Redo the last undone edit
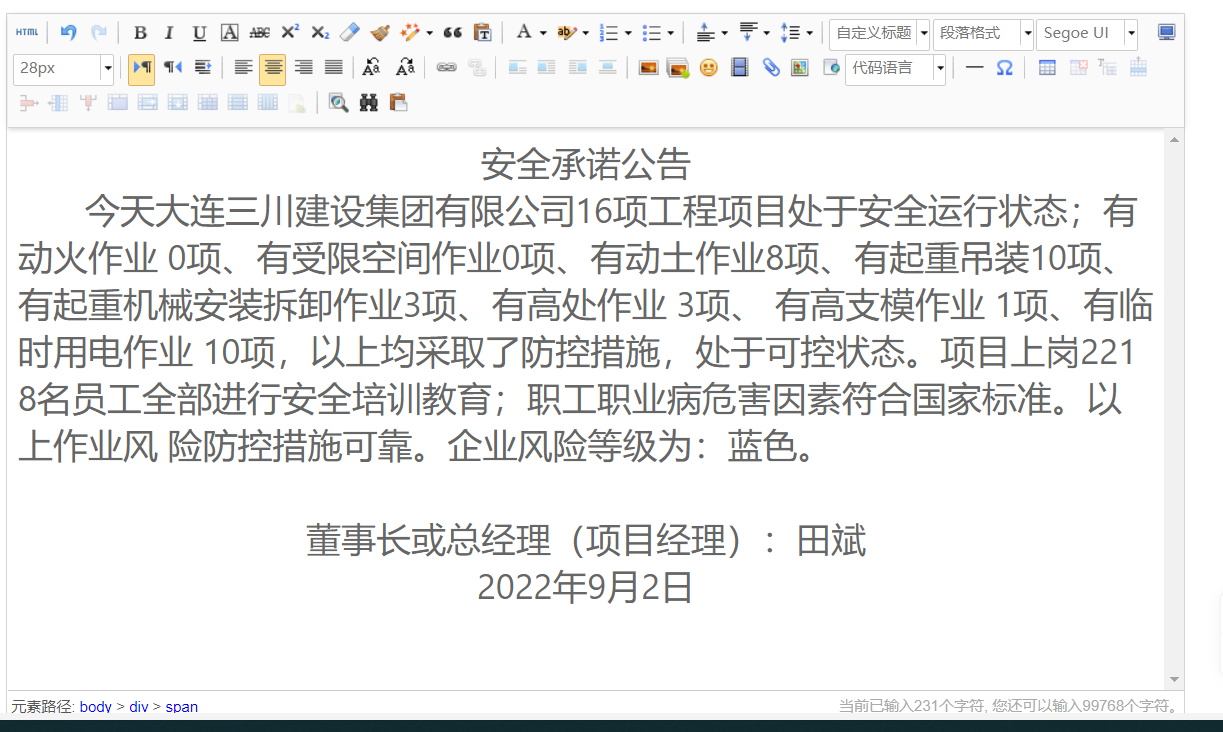1223x732 pixels. [x=98, y=32]
